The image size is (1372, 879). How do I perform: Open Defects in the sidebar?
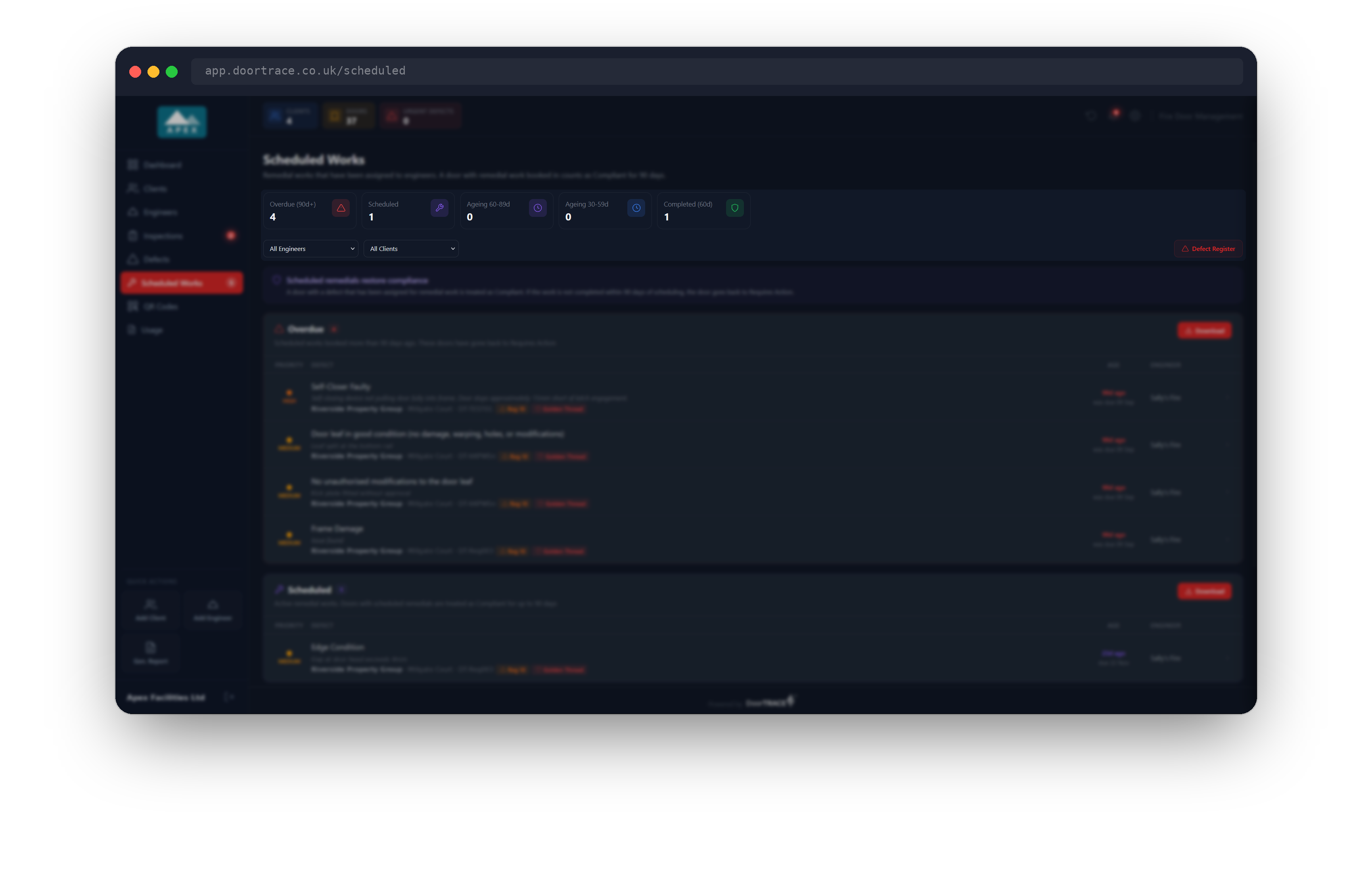tap(182, 259)
